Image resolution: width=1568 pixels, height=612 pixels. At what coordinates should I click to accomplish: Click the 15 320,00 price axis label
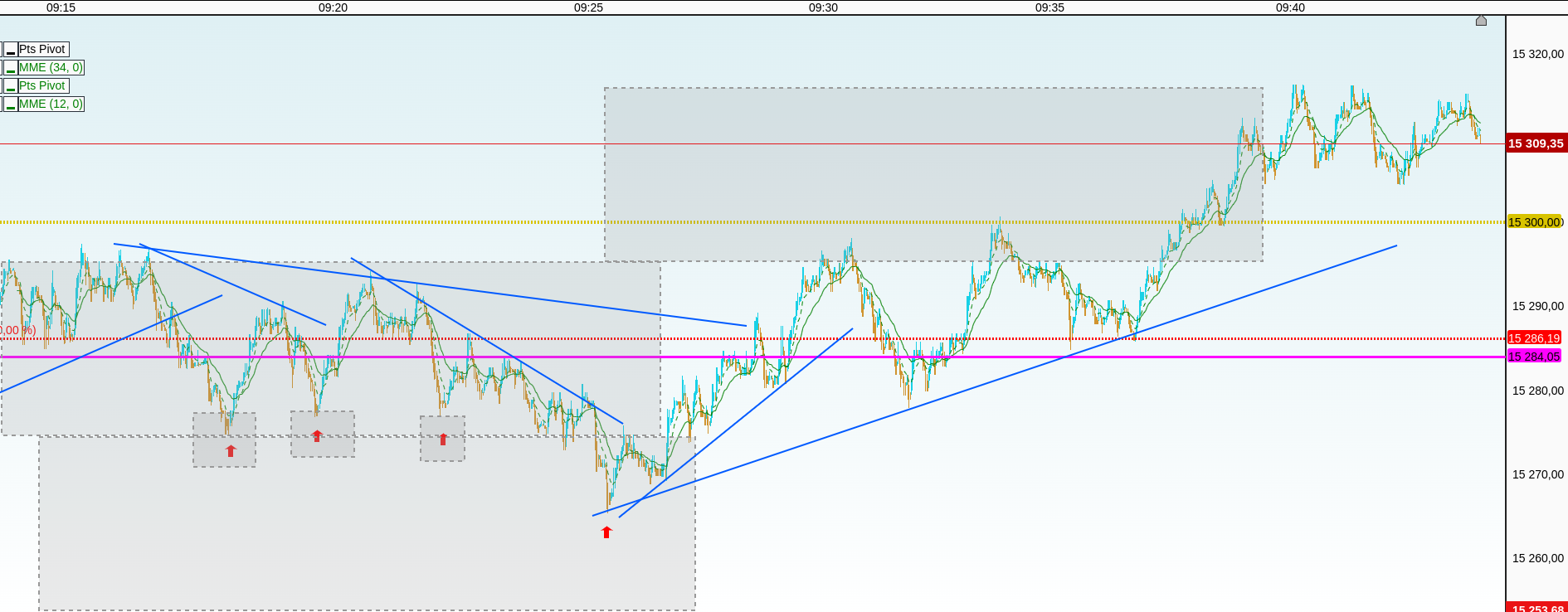[1538, 54]
